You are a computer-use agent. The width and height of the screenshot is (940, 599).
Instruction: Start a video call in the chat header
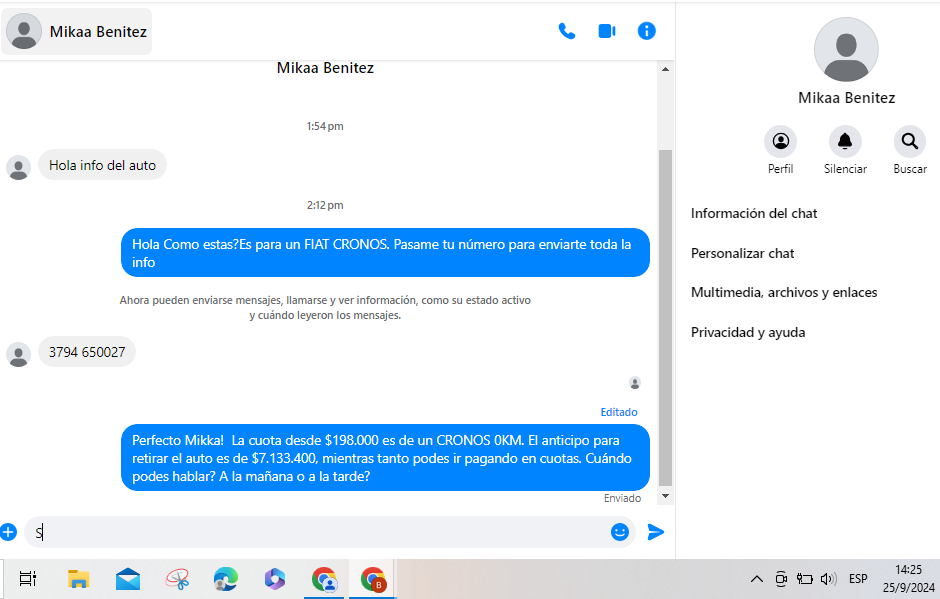(x=607, y=31)
